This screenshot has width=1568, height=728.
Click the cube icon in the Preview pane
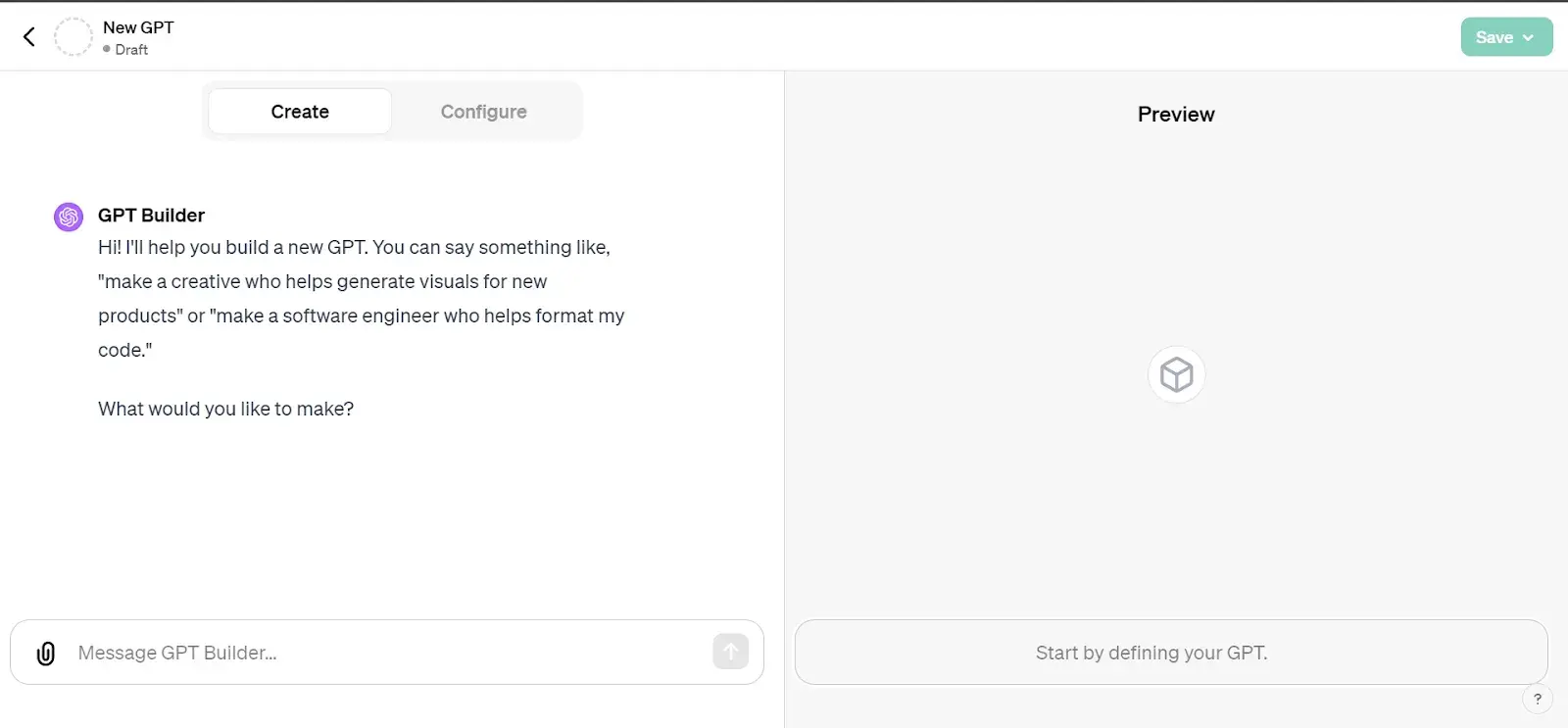1175,374
